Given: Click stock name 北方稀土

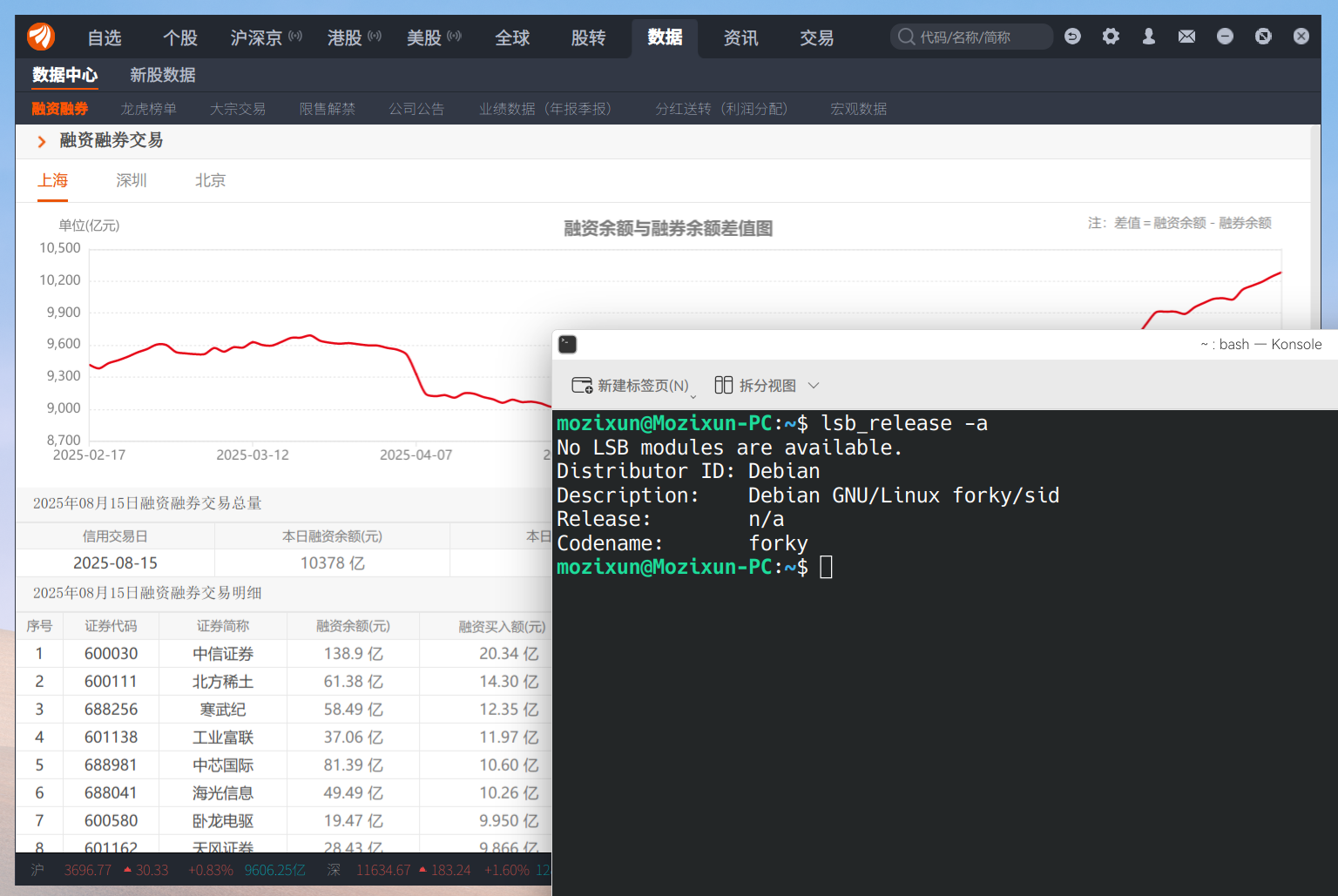Looking at the screenshot, I should pyautogui.click(x=223, y=681).
